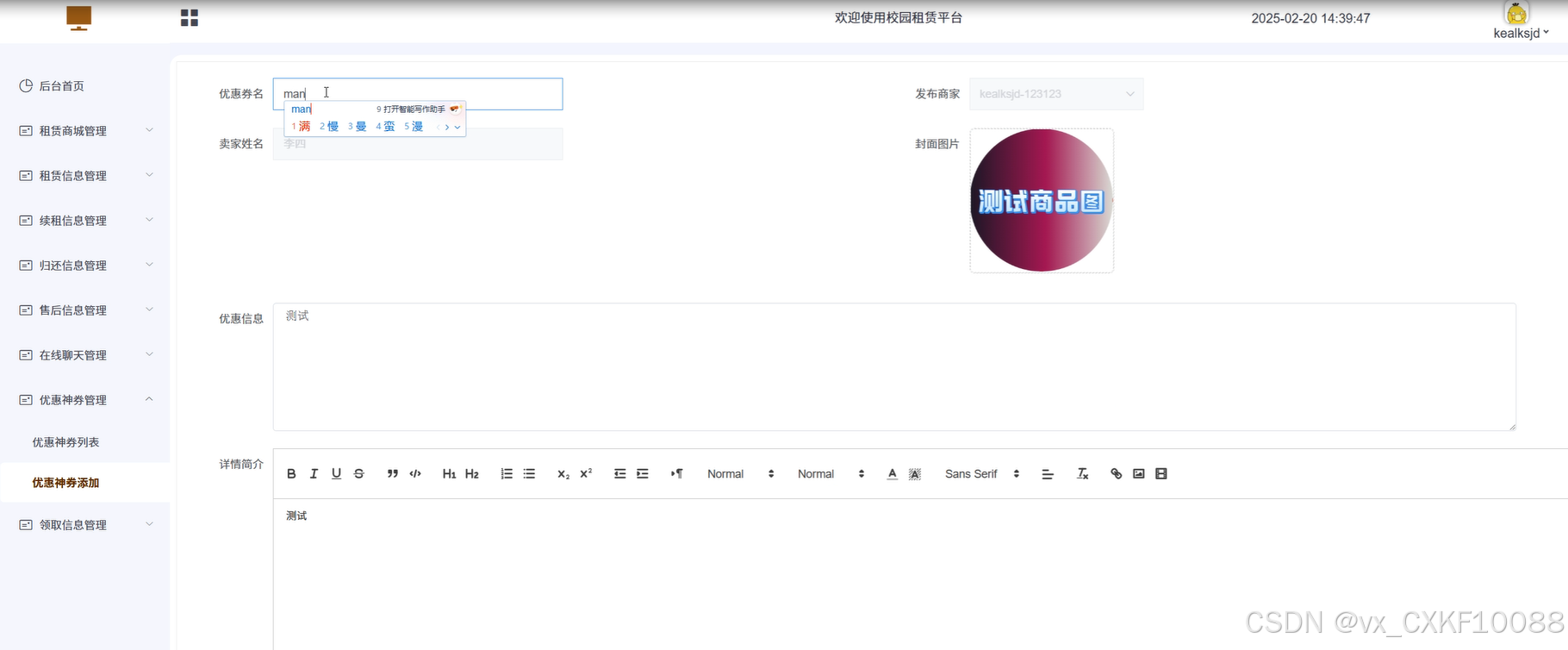Apply Heading 2 style

click(x=472, y=474)
